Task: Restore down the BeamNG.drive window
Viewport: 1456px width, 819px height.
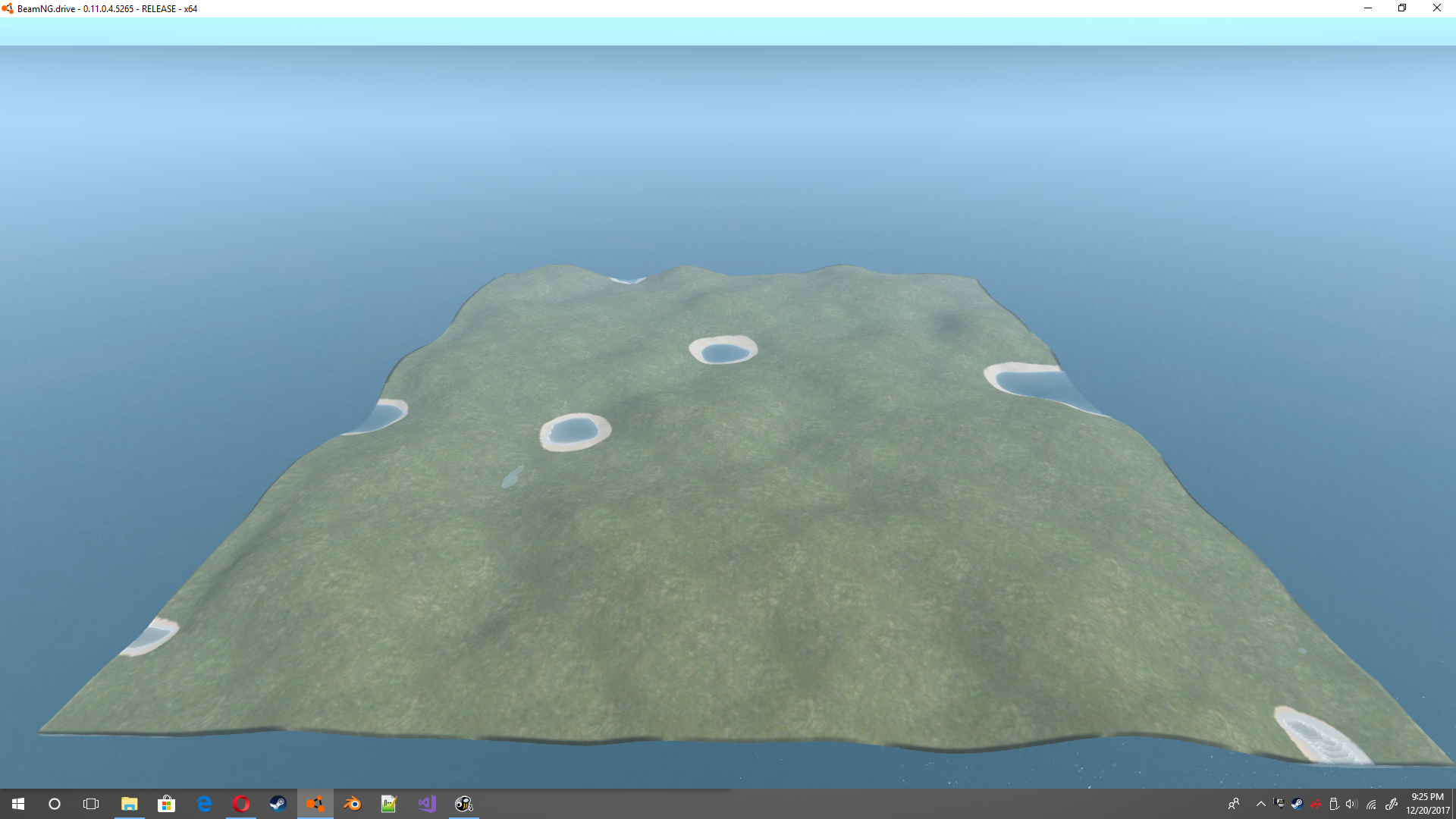Action: [x=1402, y=8]
